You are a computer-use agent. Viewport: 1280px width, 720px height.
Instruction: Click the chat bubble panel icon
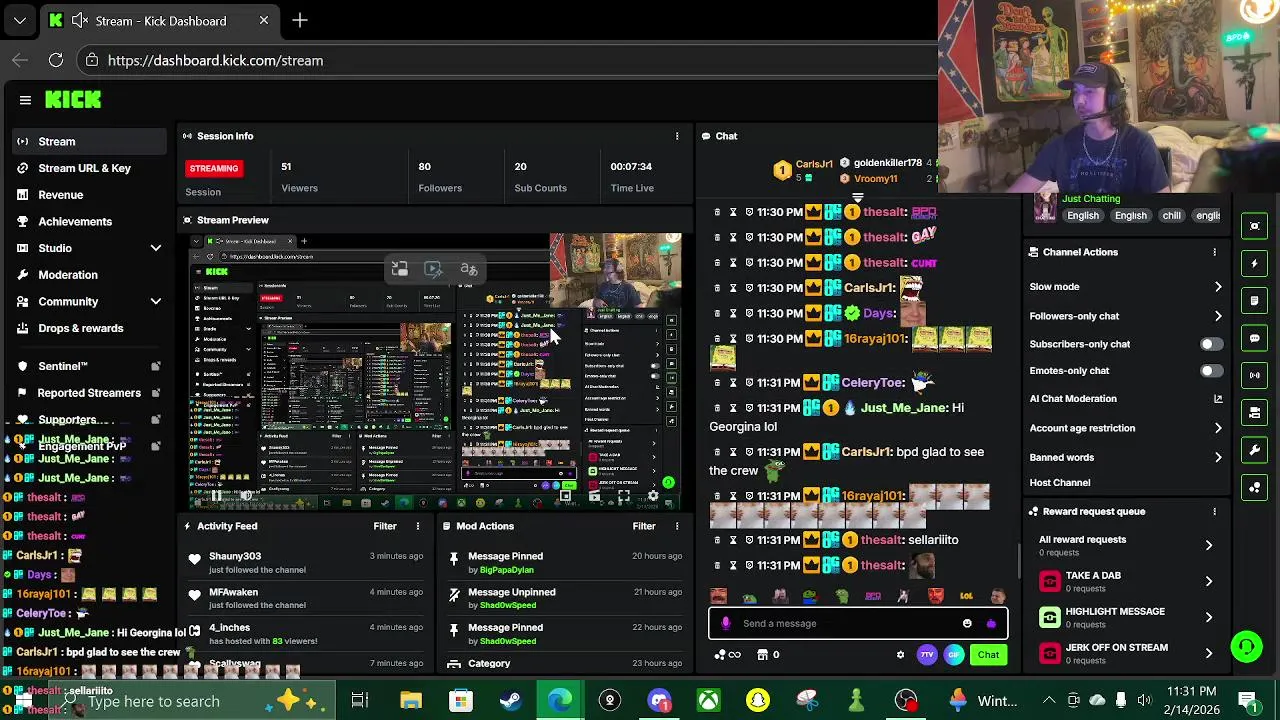pyautogui.click(x=1255, y=338)
